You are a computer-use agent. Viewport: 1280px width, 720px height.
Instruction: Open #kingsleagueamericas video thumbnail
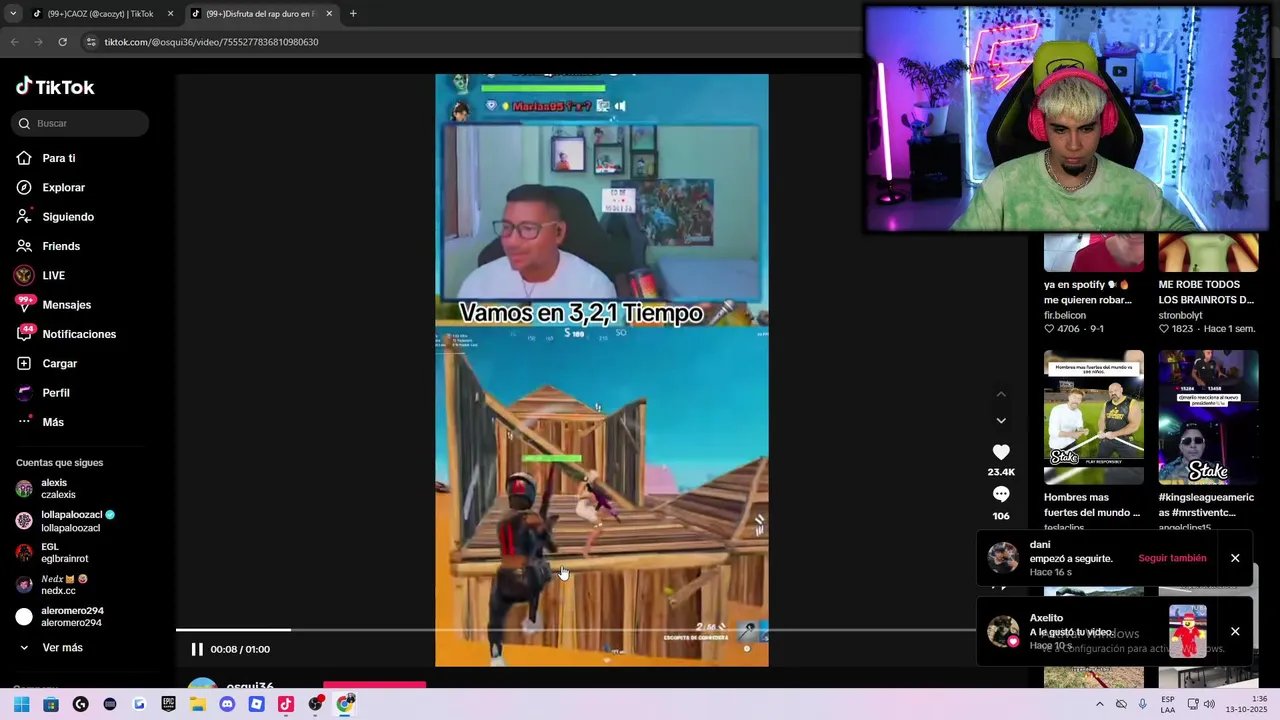1208,417
